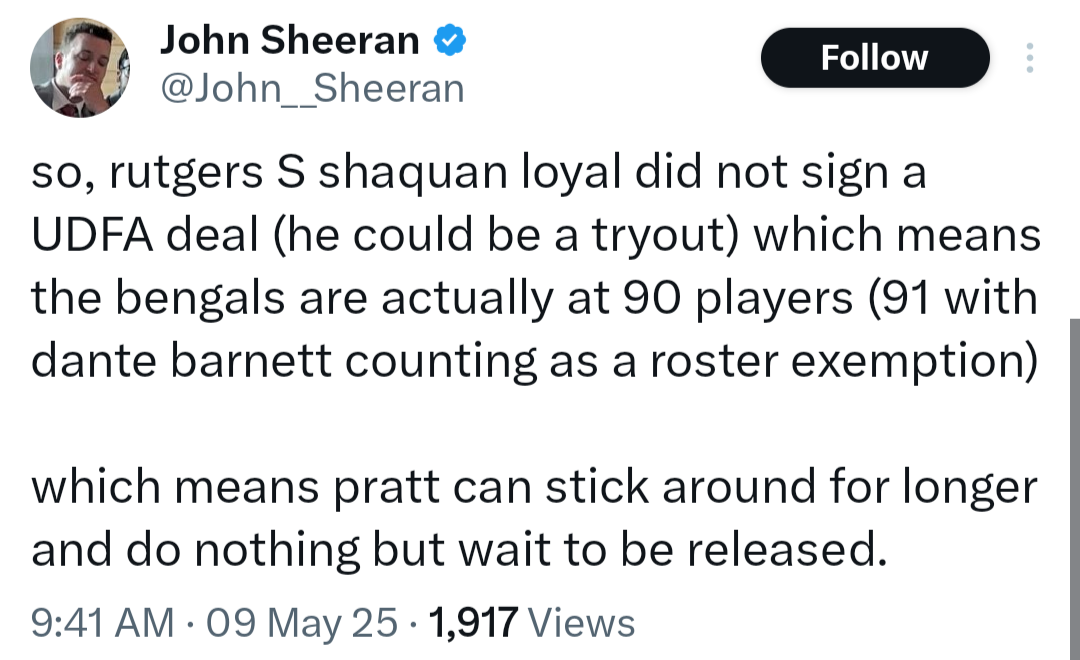The height and width of the screenshot is (660, 1080).
Task: Click the Views label beside the count
Action: [581, 622]
